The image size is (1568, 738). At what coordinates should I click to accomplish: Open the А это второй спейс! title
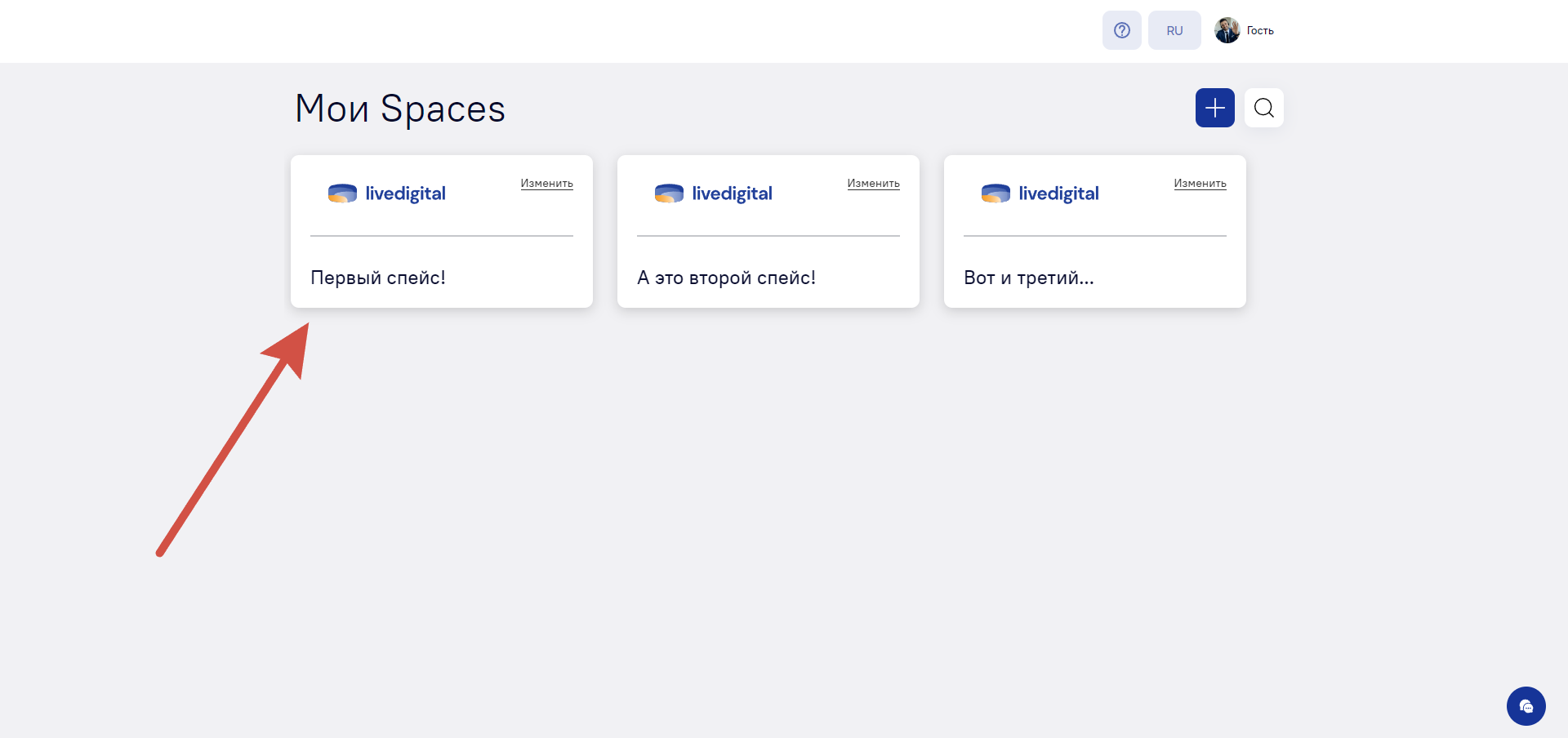click(x=726, y=278)
